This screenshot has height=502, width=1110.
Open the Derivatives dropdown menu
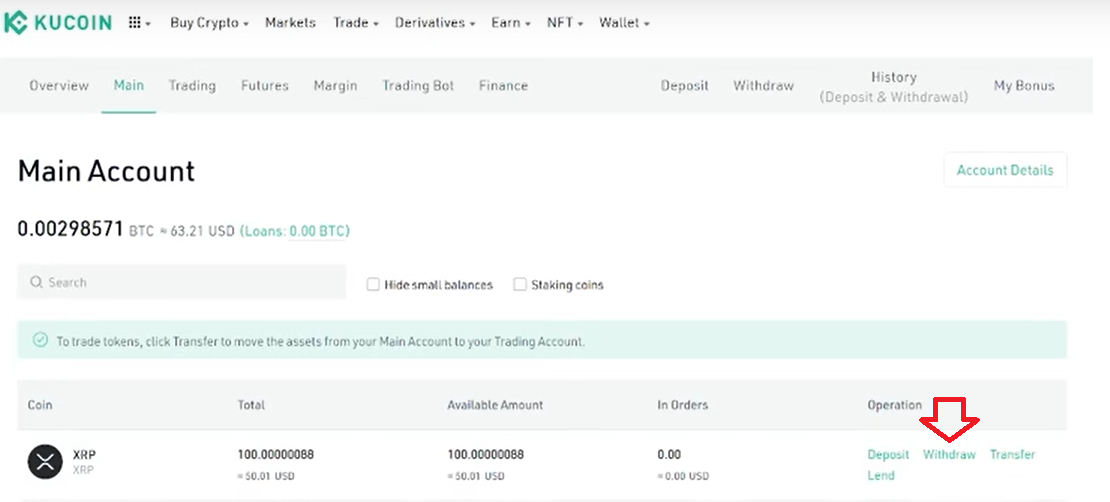tap(435, 22)
